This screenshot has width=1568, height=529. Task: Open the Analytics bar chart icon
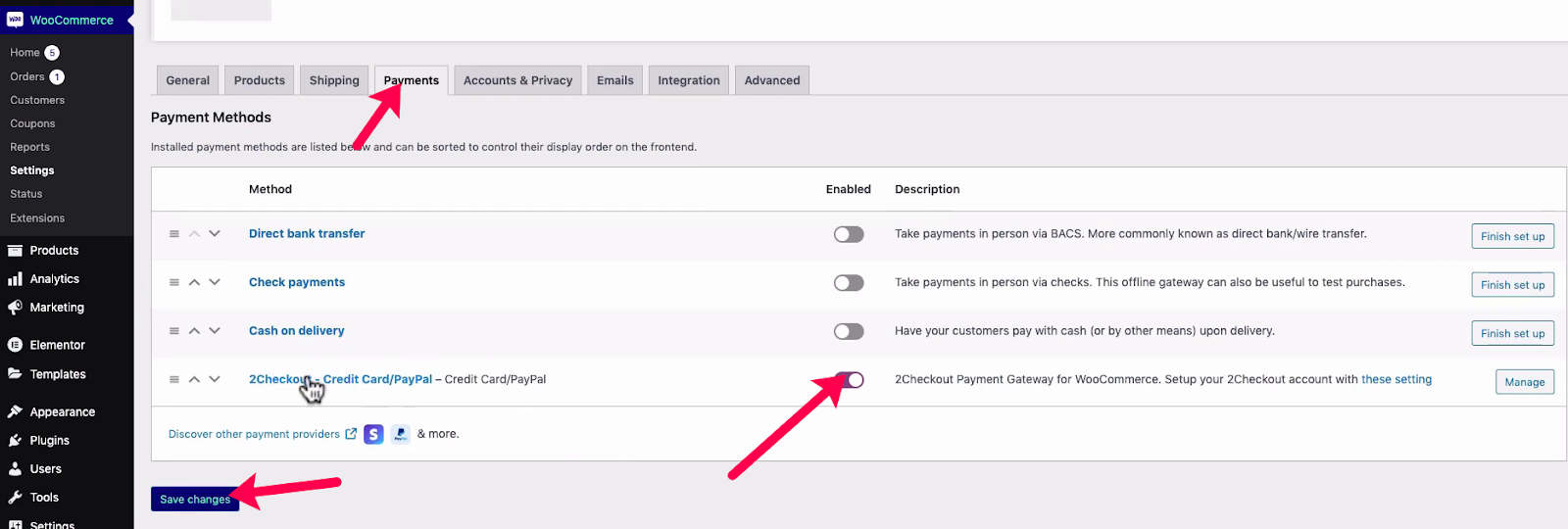point(15,279)
